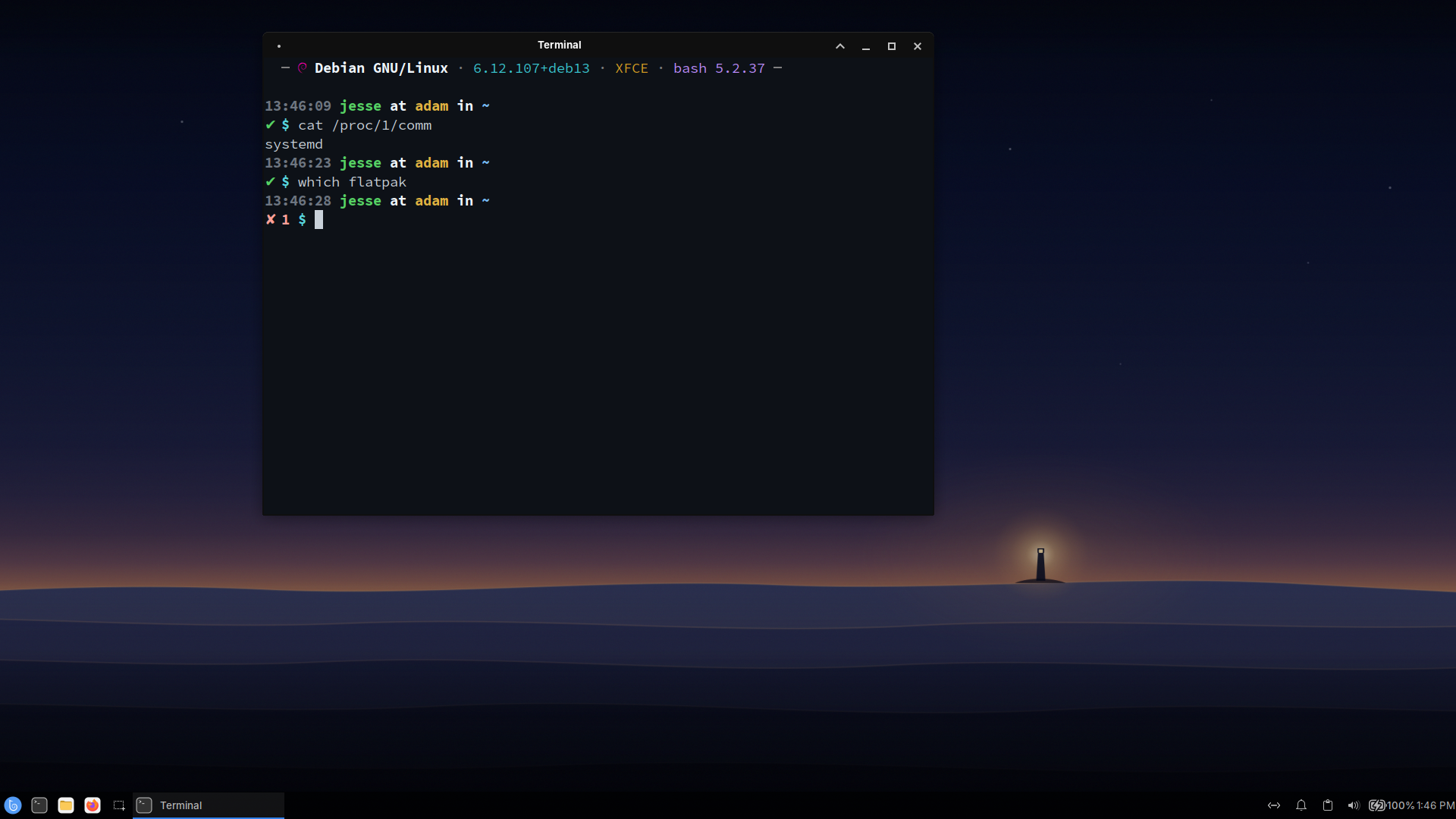The width and height of the screenshot is (1456, 819).
Task: Click the 13:46:28 timestamp in prompt
Action: click(x=298, y=201)
